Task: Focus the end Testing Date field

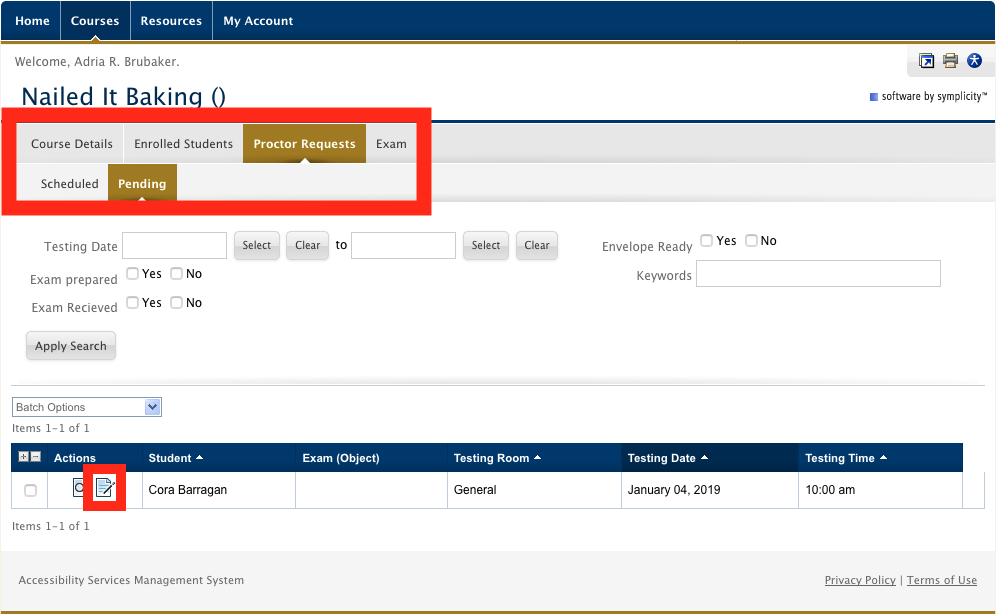Action: (x=403, y=245)
